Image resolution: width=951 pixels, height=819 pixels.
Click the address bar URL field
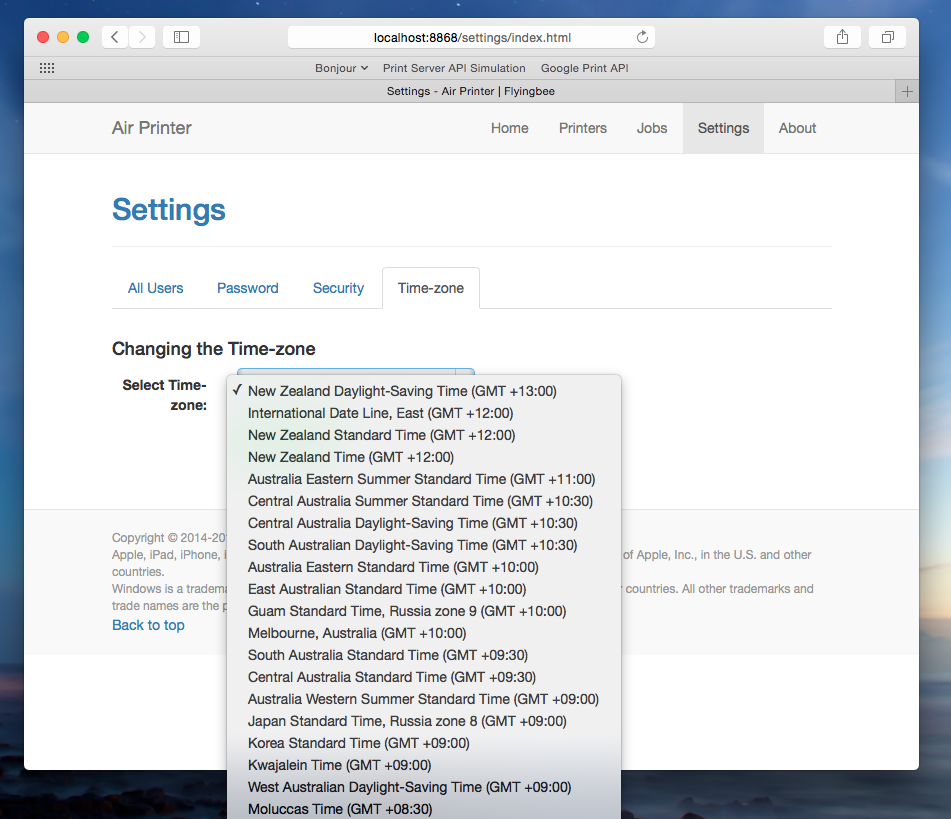[x=471, y=37]
